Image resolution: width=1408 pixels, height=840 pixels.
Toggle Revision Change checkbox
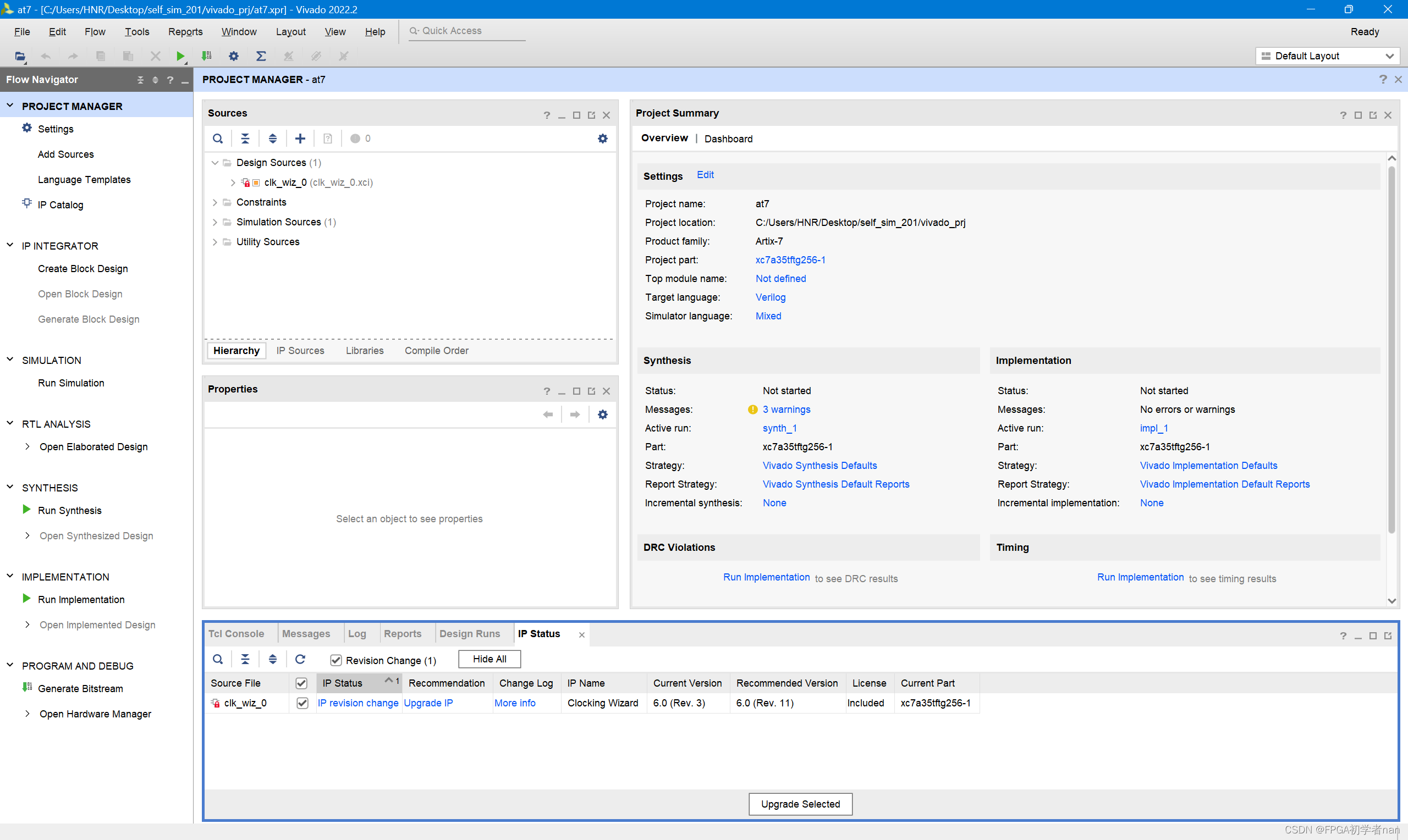point(336,660)
